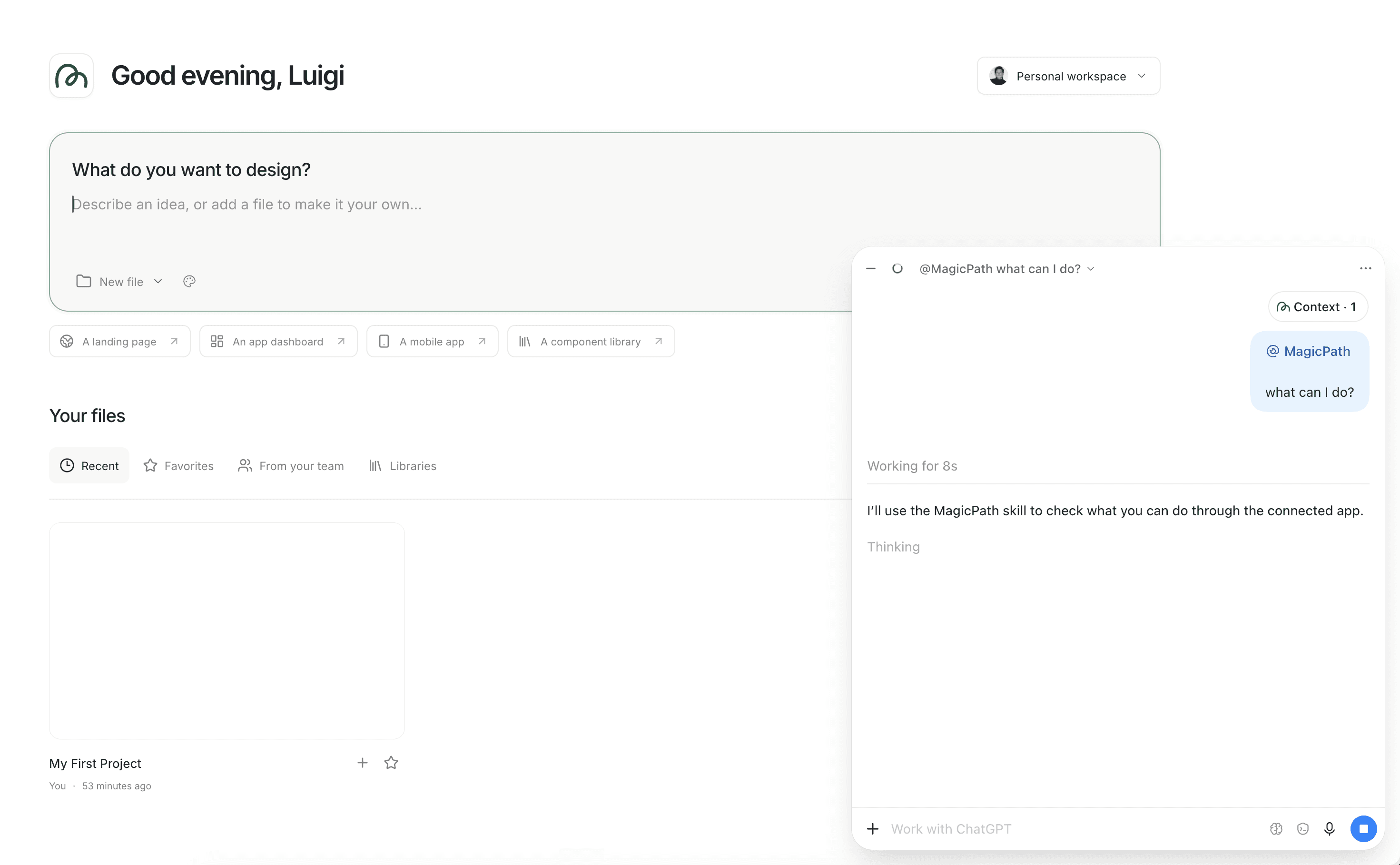
Task: Click the @MagicPath mention in message
Action: pos(1309,351)
